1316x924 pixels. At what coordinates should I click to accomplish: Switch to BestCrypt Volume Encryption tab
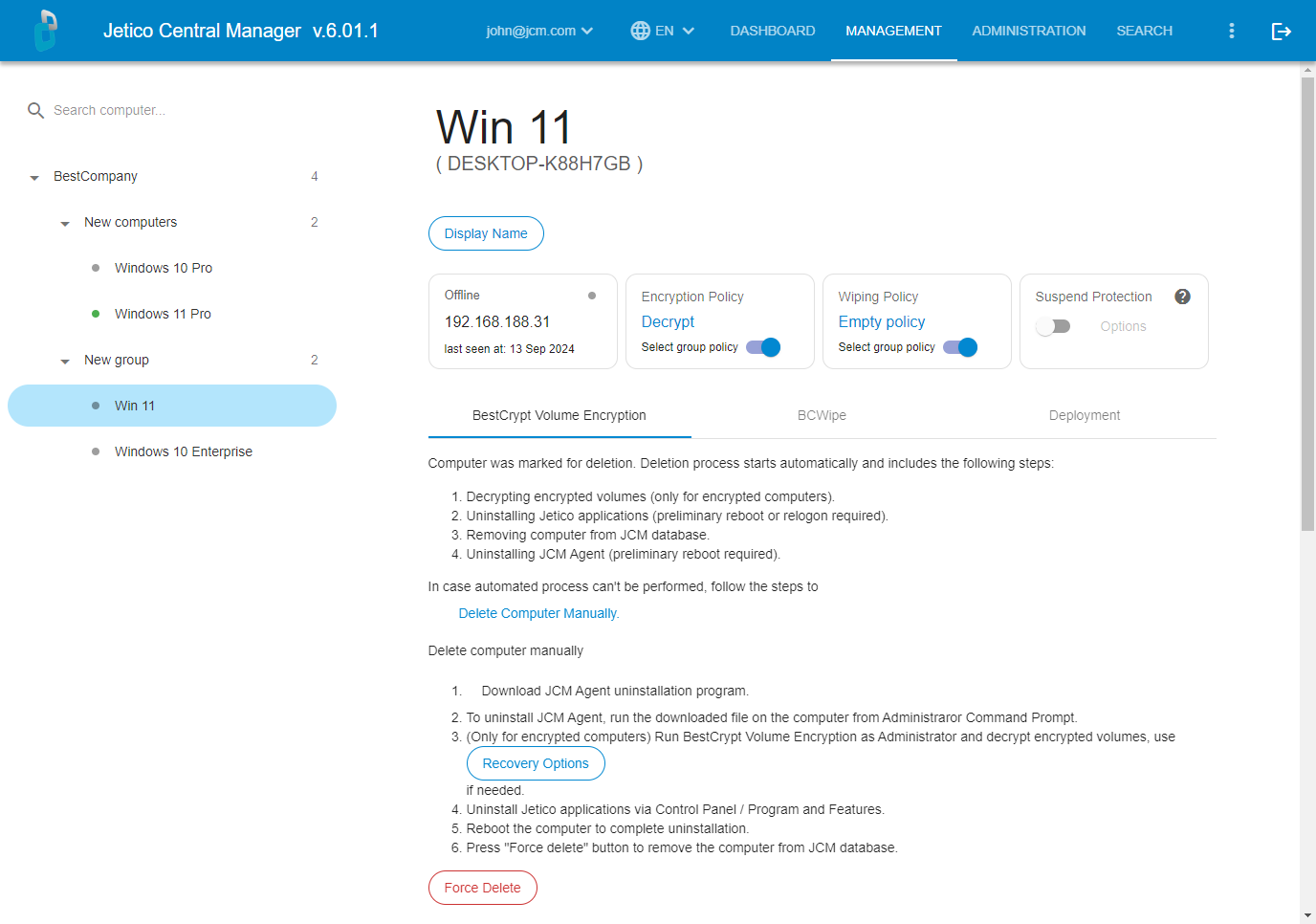pyautogui.click(x=559, y=415)
